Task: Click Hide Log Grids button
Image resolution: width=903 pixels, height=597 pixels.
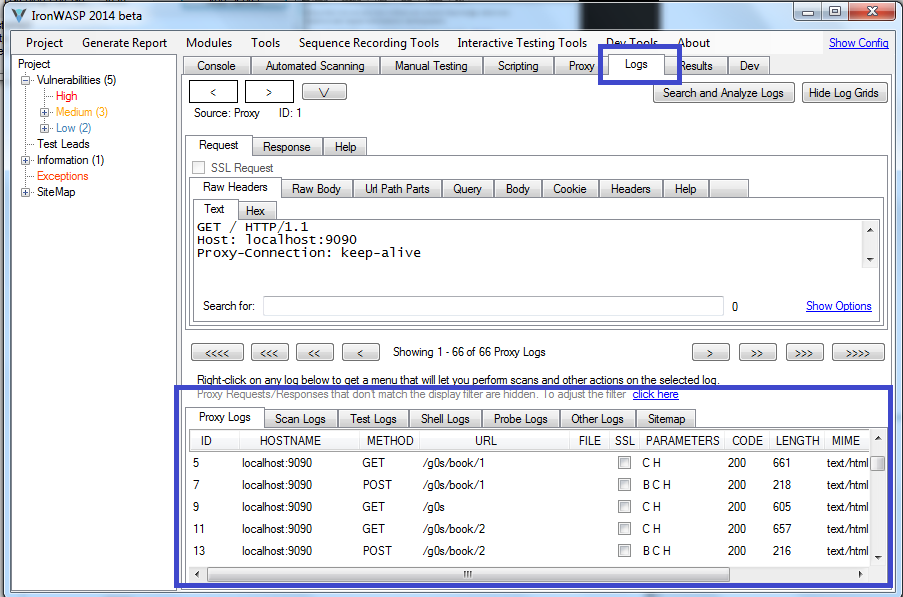Action: (844, 93)
